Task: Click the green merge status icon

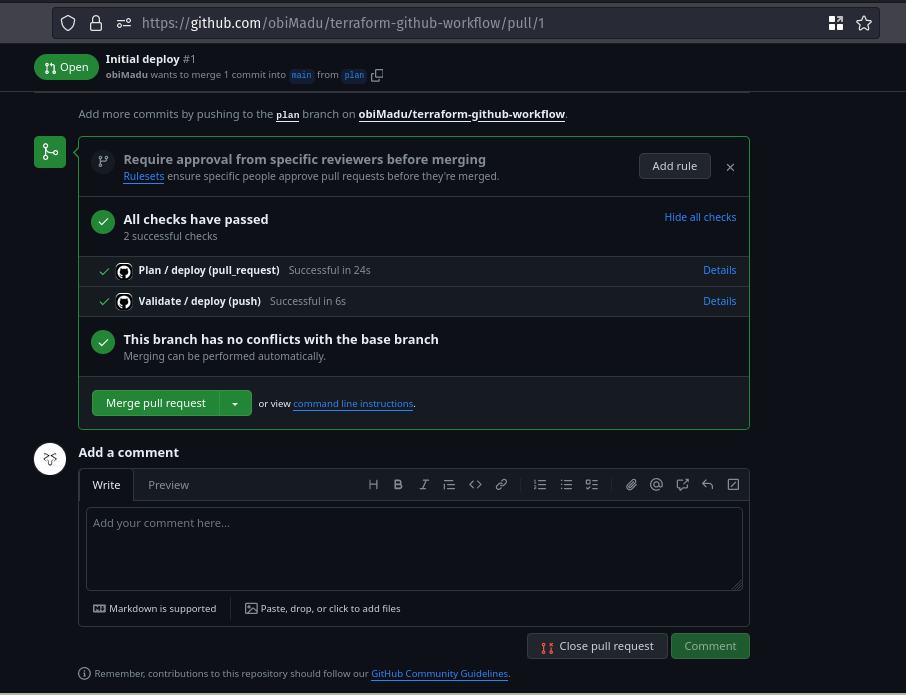Action: [50, 152]
